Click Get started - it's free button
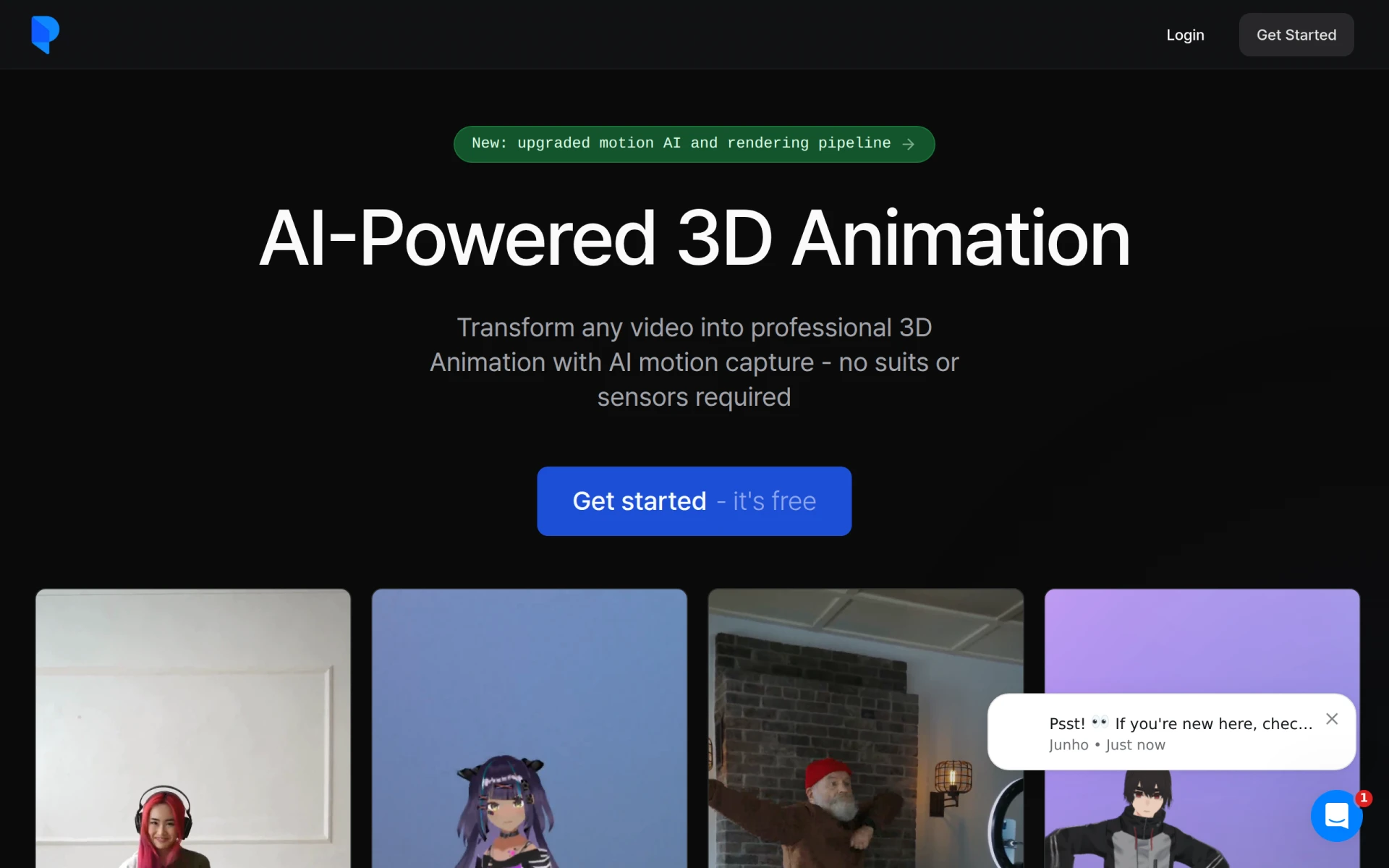This screenshot has width=1389, height=868. pos(694,501)
